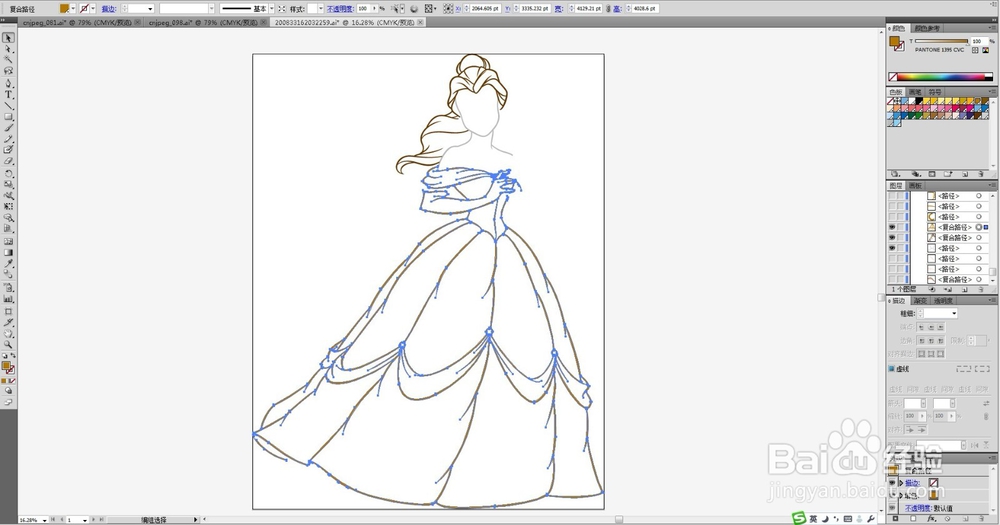Open stroke weight dropdown in control bar
Viewport: 1000px width, 525px height.
(151, 8)
